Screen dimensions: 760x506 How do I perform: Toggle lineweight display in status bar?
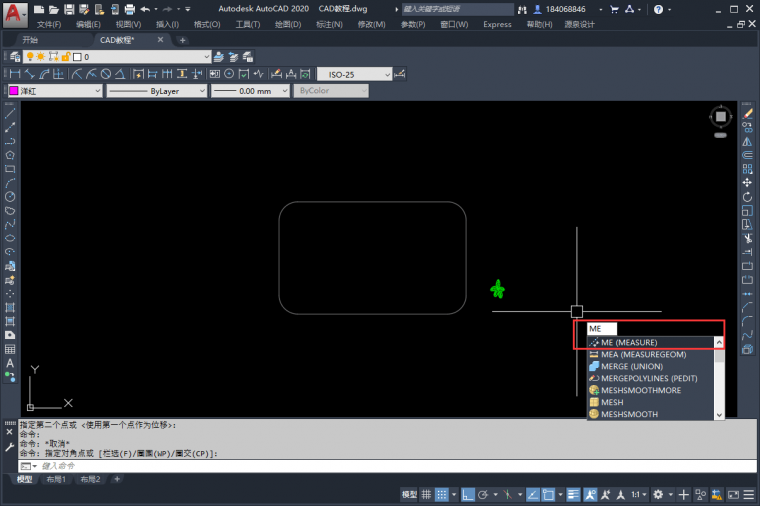[x=574, y=494]
